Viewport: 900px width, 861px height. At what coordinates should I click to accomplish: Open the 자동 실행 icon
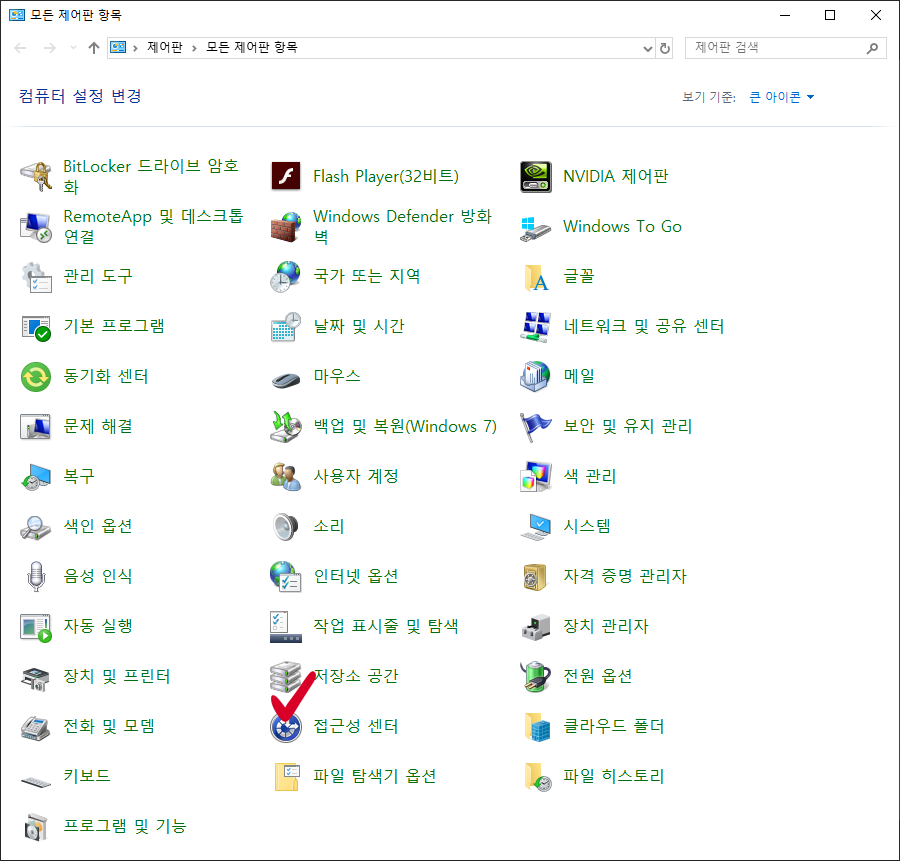click(36, 627)
